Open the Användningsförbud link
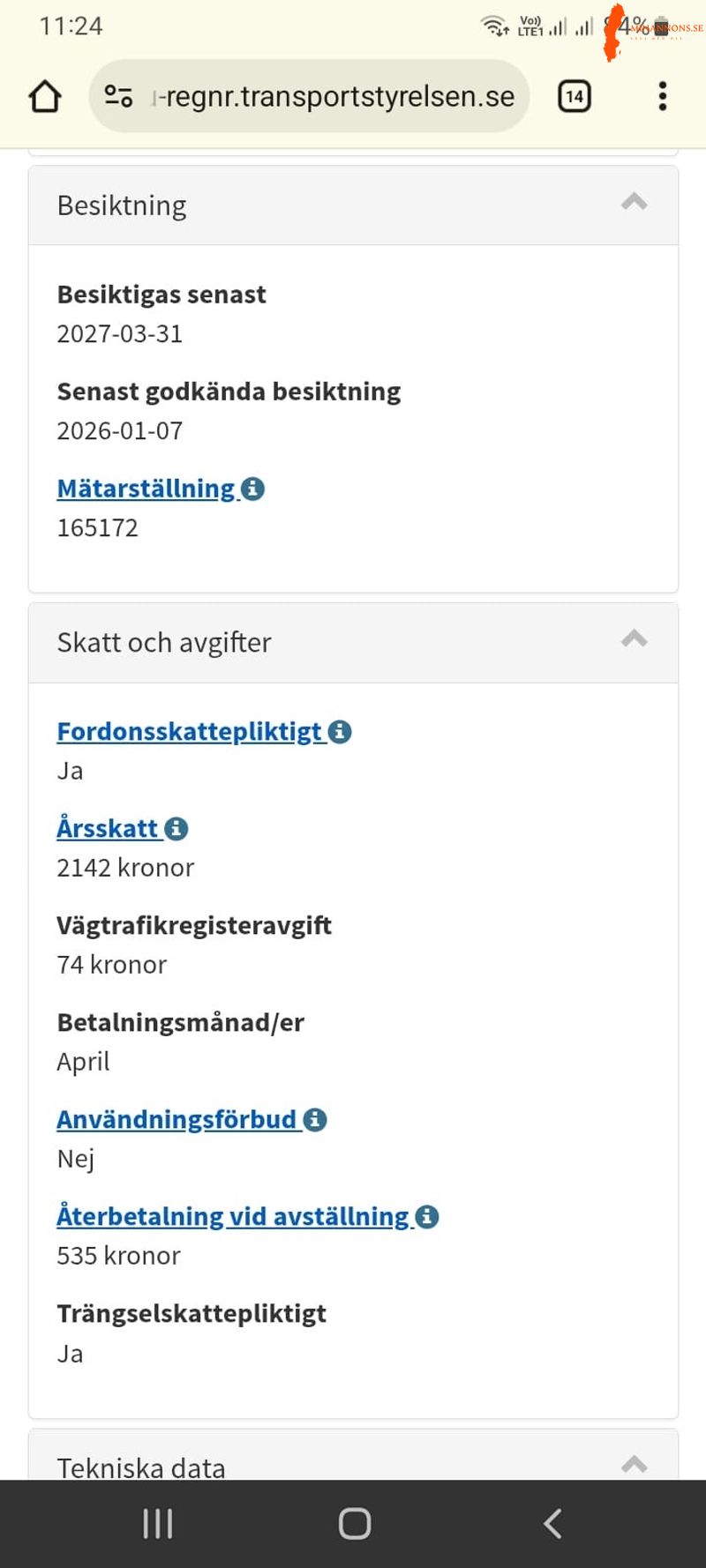 click(176, 1120)
